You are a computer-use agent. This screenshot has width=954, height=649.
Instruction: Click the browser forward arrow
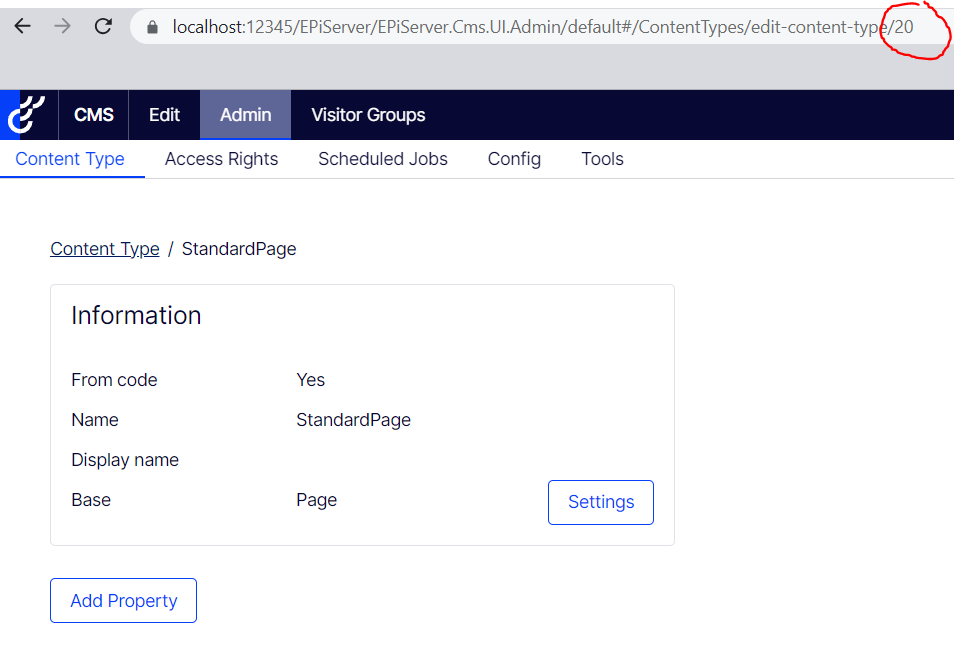coord(62,26)
